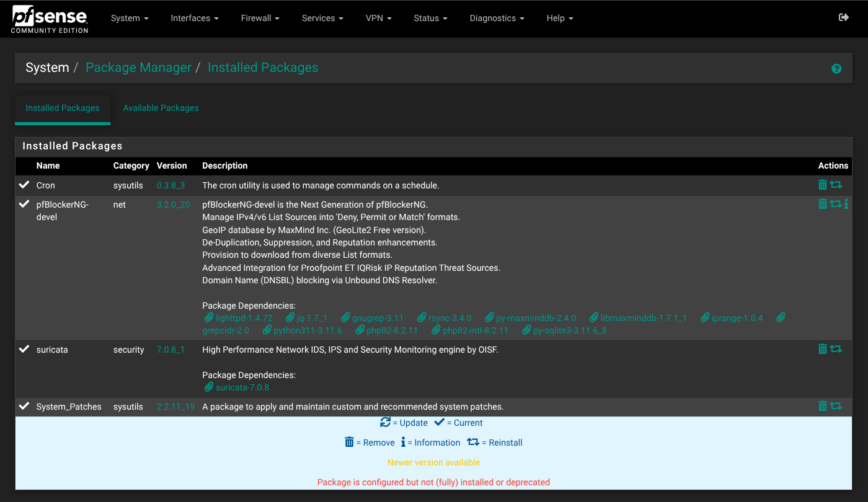Open the php82-8.2.11 dependency link
The image size is (868, 502).
click(x=386, y=330)
